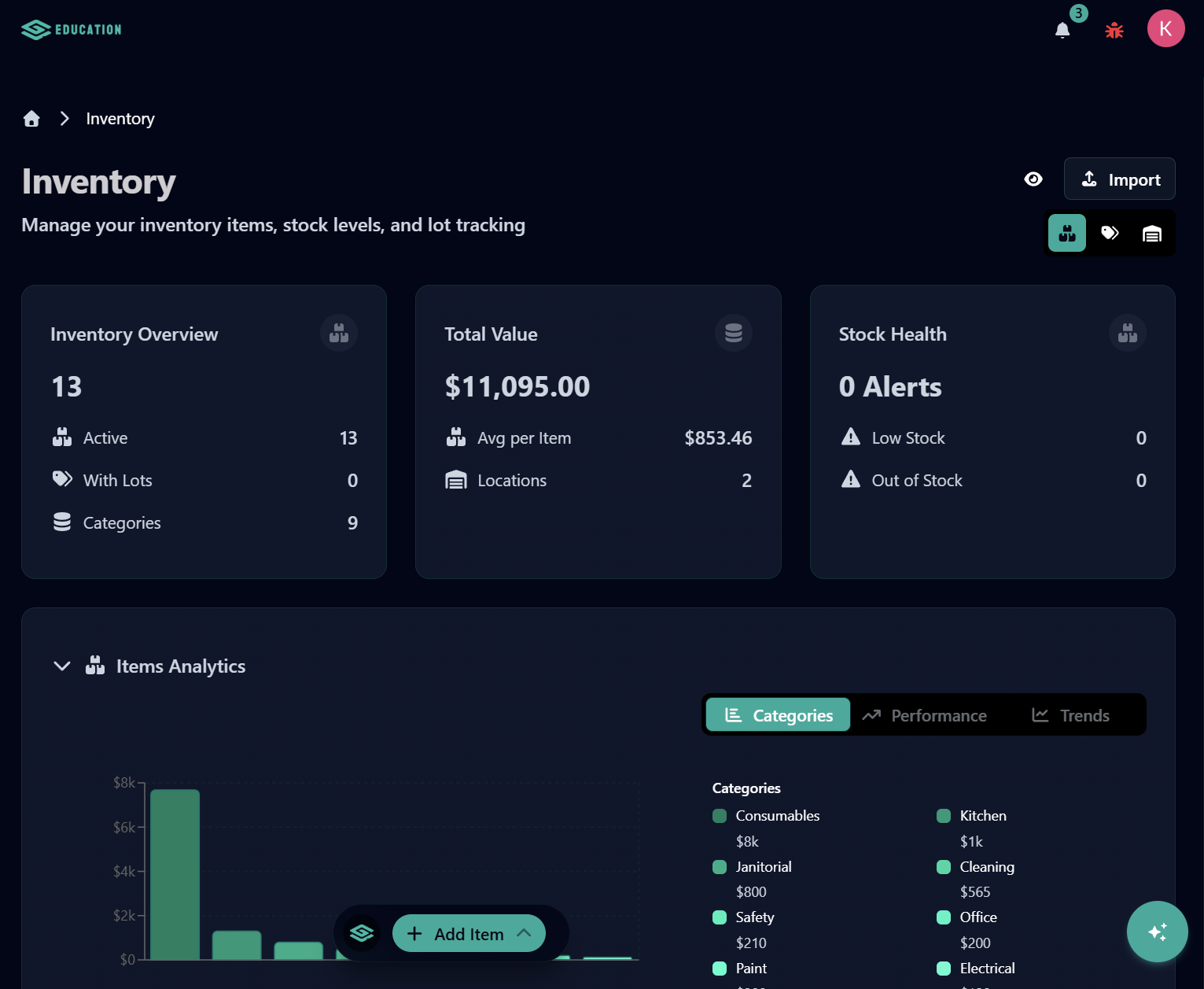Click the red bug report icon
The width and height of the screenshot is (1204, 989).
coord(1114,30)
